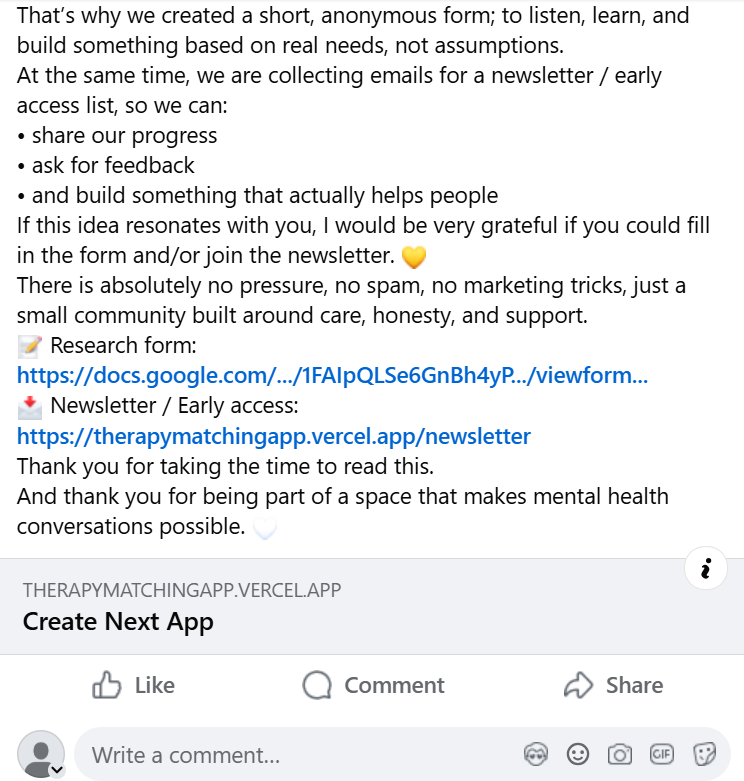This screenshot has height=781, width=744.
Task: Click the Like button label text
Action: [154, 685]
